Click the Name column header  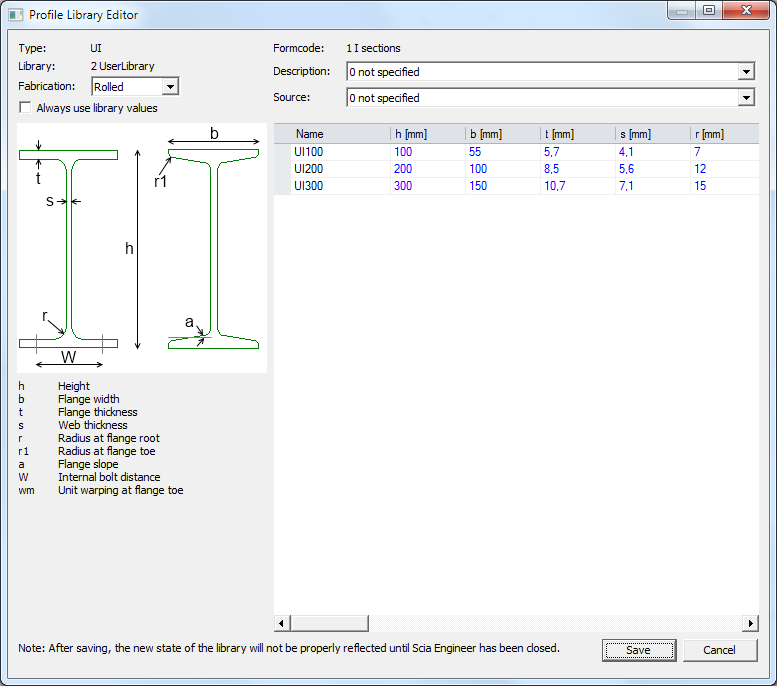[x=341, y=134]
